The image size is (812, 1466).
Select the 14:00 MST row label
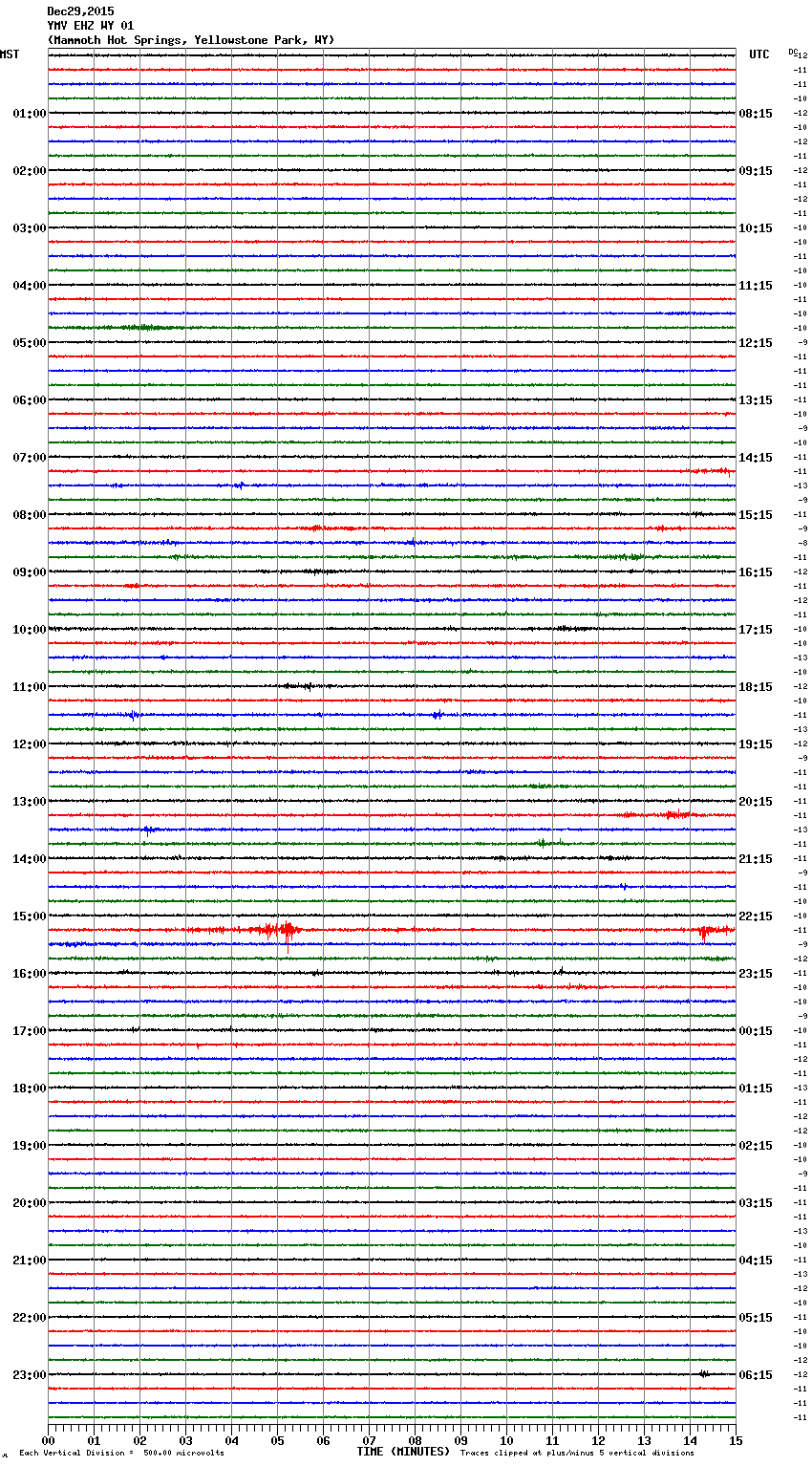[29, 858]
